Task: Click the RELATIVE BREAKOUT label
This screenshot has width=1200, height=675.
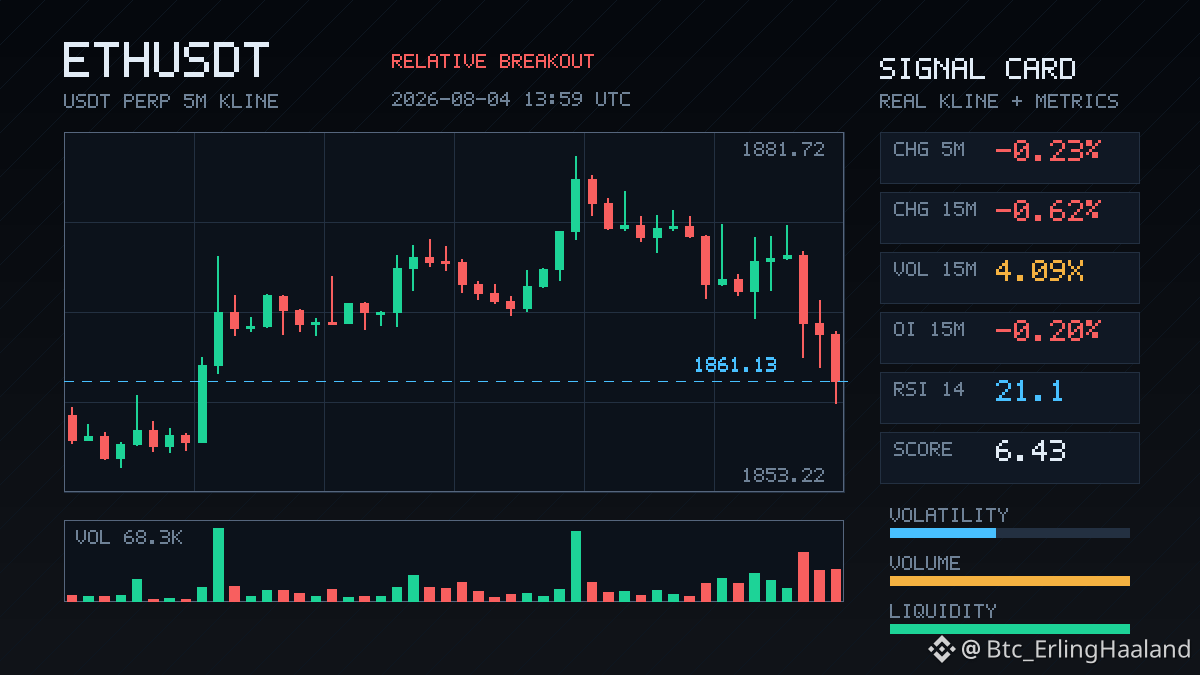Action: coord(492,62)
